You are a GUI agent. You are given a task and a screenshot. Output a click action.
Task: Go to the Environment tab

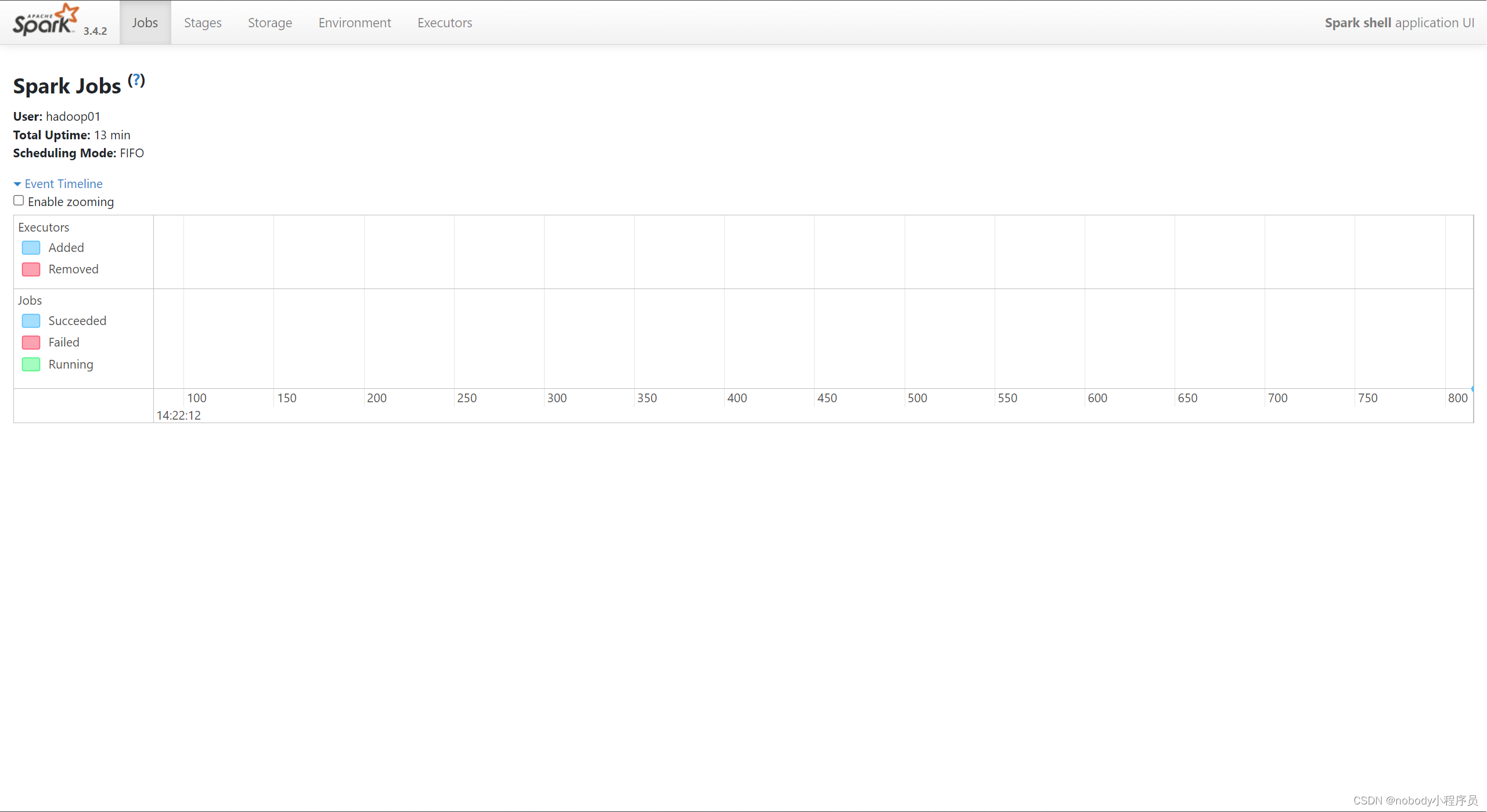click(x=354, y=23)
